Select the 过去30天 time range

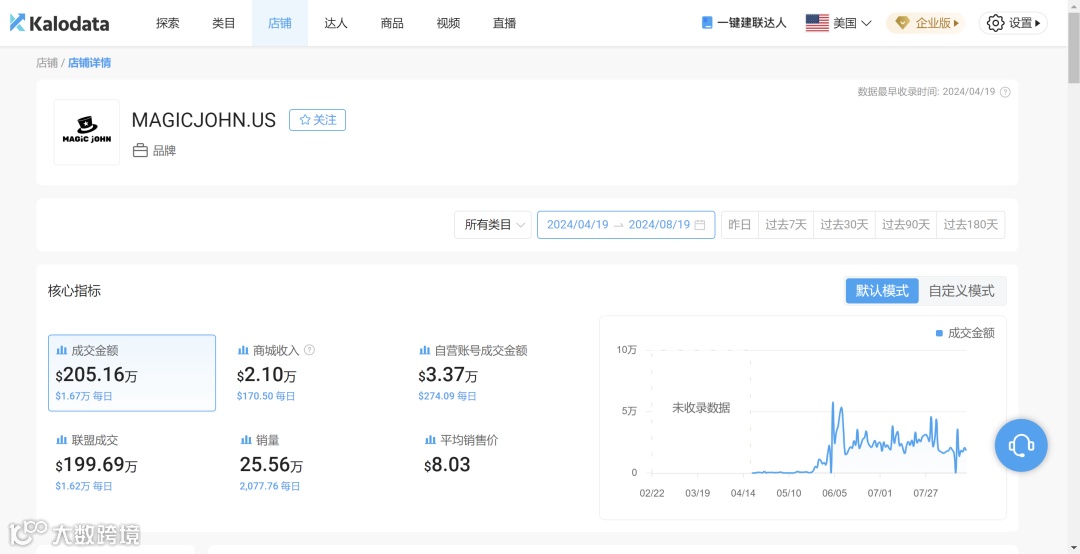point(844,225)
